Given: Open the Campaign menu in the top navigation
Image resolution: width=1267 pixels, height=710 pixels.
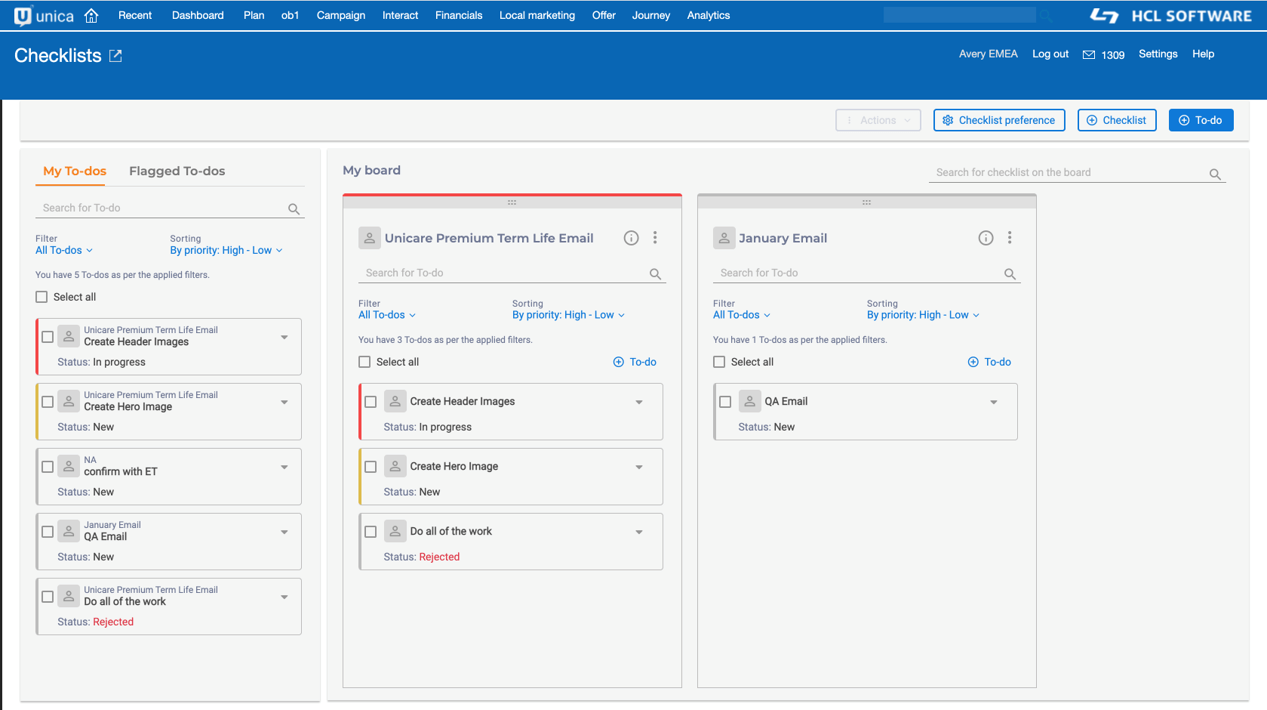Looking at the screenshot, I should click(340, 16).
